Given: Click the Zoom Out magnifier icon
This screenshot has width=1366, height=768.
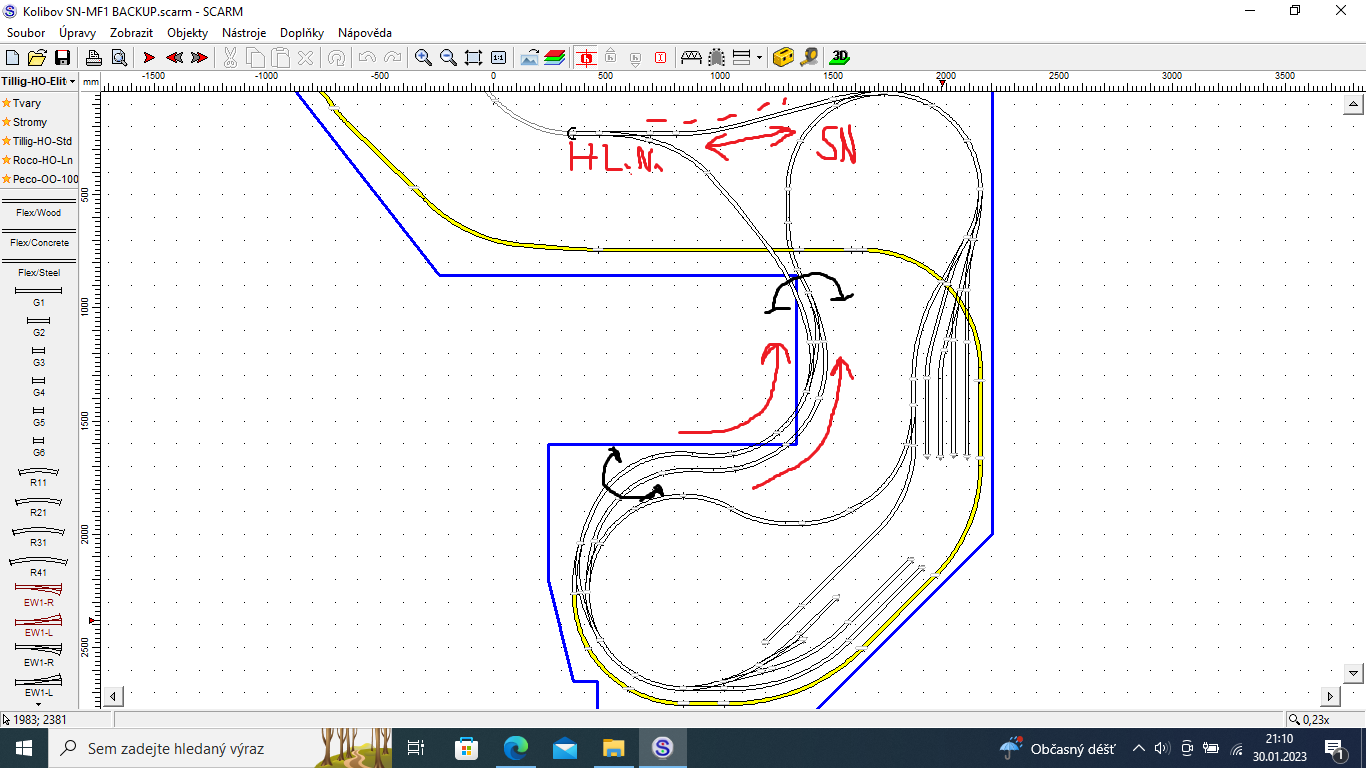Looking at the screenshot, I should (448, 57).
